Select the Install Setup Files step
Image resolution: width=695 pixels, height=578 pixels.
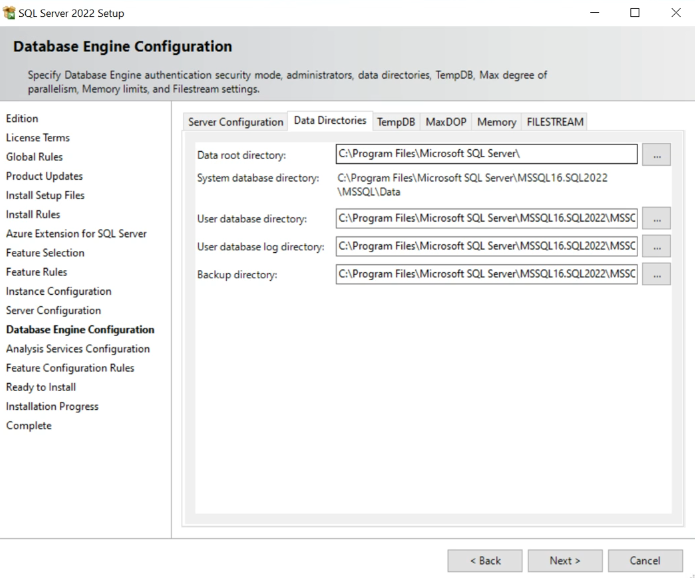[45, 195]
